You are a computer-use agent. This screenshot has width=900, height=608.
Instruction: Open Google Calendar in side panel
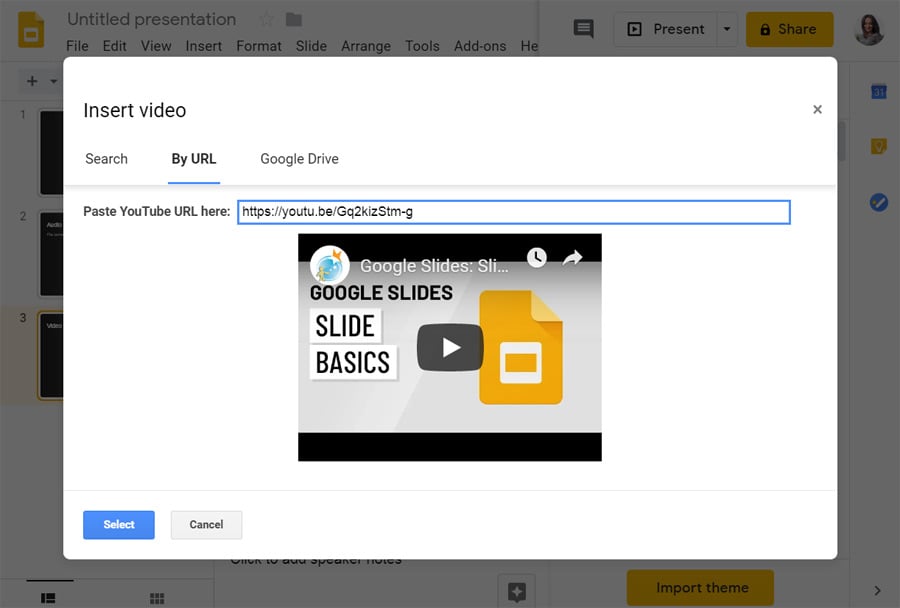pyautogui.click(x=879, y=91)
